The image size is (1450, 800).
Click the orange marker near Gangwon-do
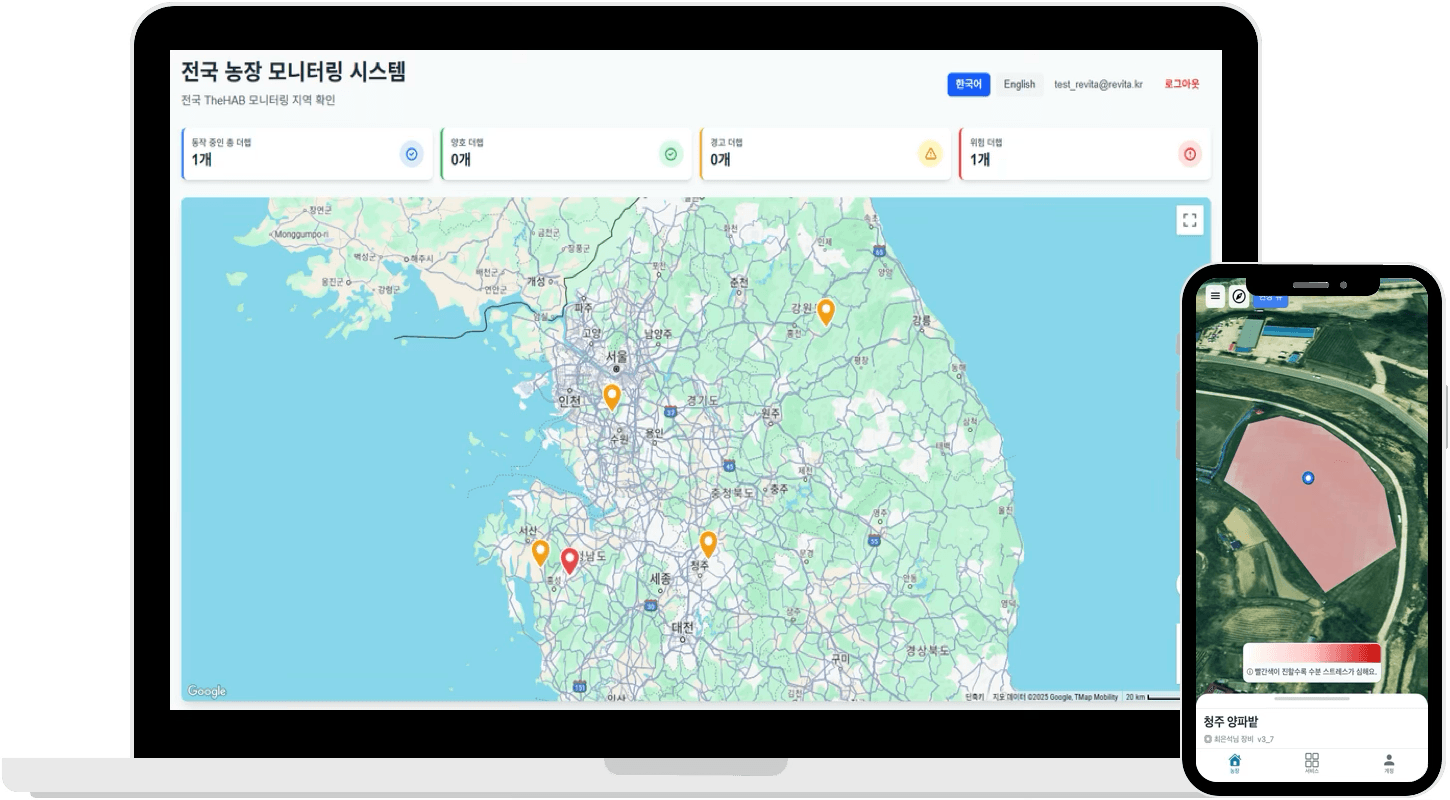825,311
